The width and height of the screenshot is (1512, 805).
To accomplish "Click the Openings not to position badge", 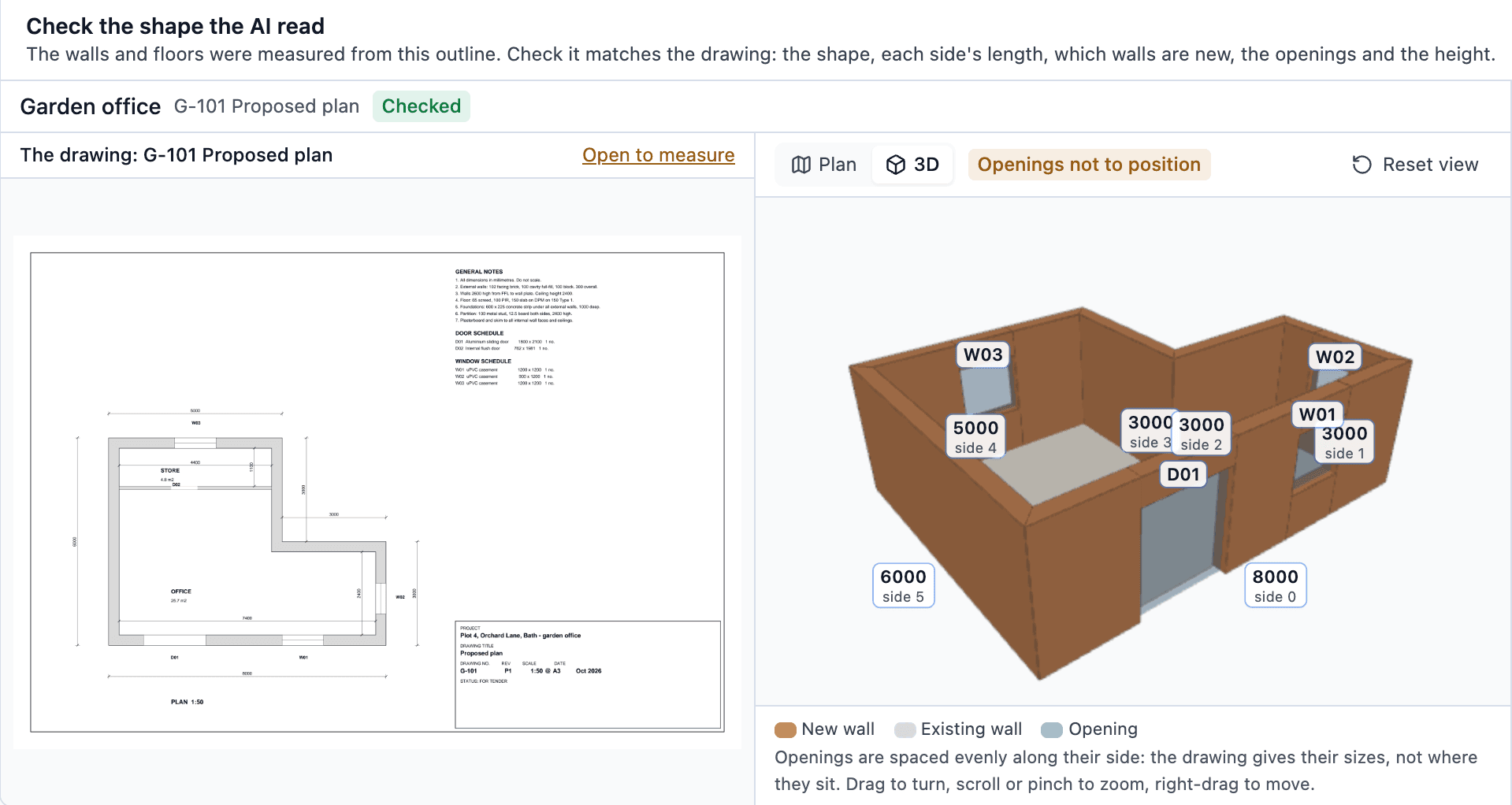I will tap(1089, 165).
